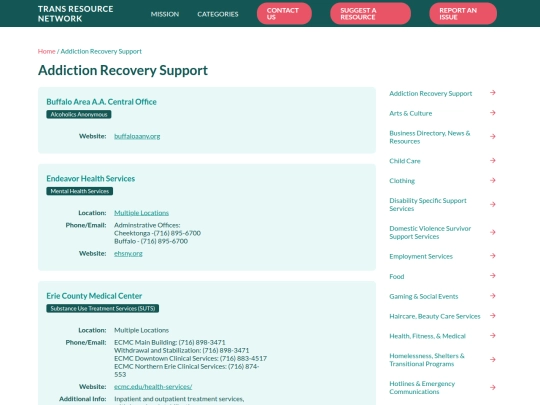Image resolution: width=540 pixels, height=405 pixels.
Task: Select Domestic Violence Survivor Support Services category
Action: click(430, 232)
